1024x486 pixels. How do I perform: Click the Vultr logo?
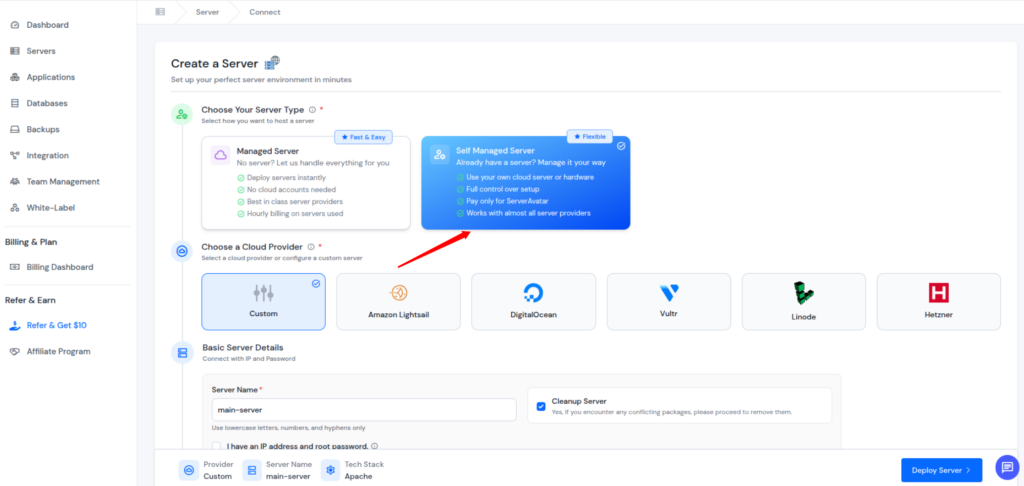coord(669,293)
